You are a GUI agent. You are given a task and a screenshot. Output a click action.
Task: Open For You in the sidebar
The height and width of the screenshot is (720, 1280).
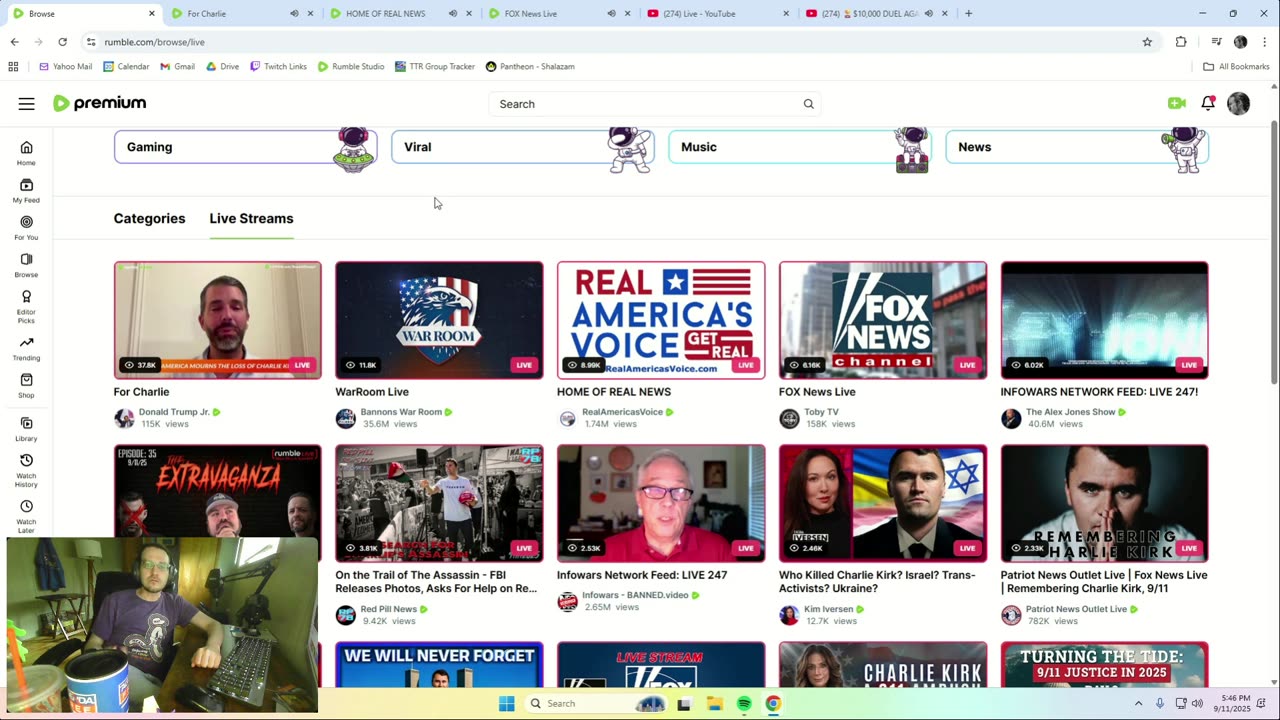tap(26, 228)
